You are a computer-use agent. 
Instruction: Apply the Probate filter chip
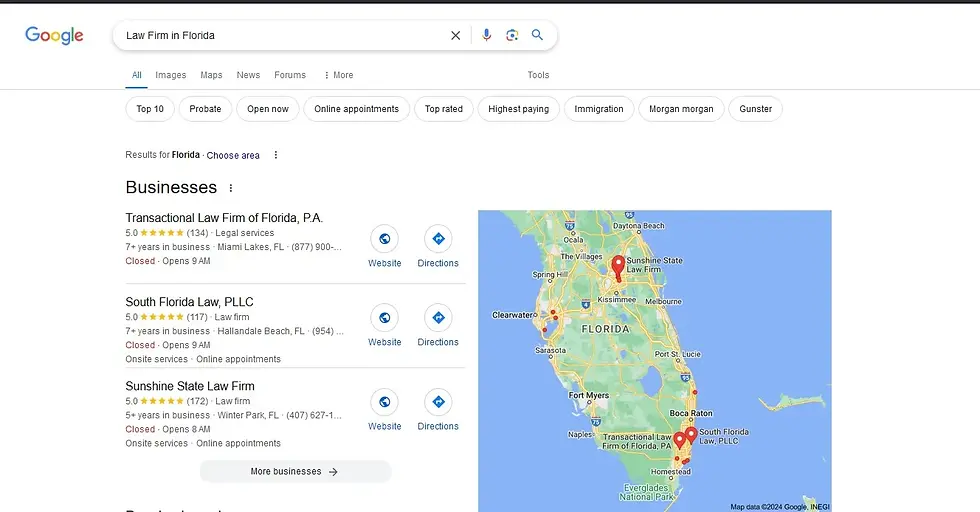205,109
